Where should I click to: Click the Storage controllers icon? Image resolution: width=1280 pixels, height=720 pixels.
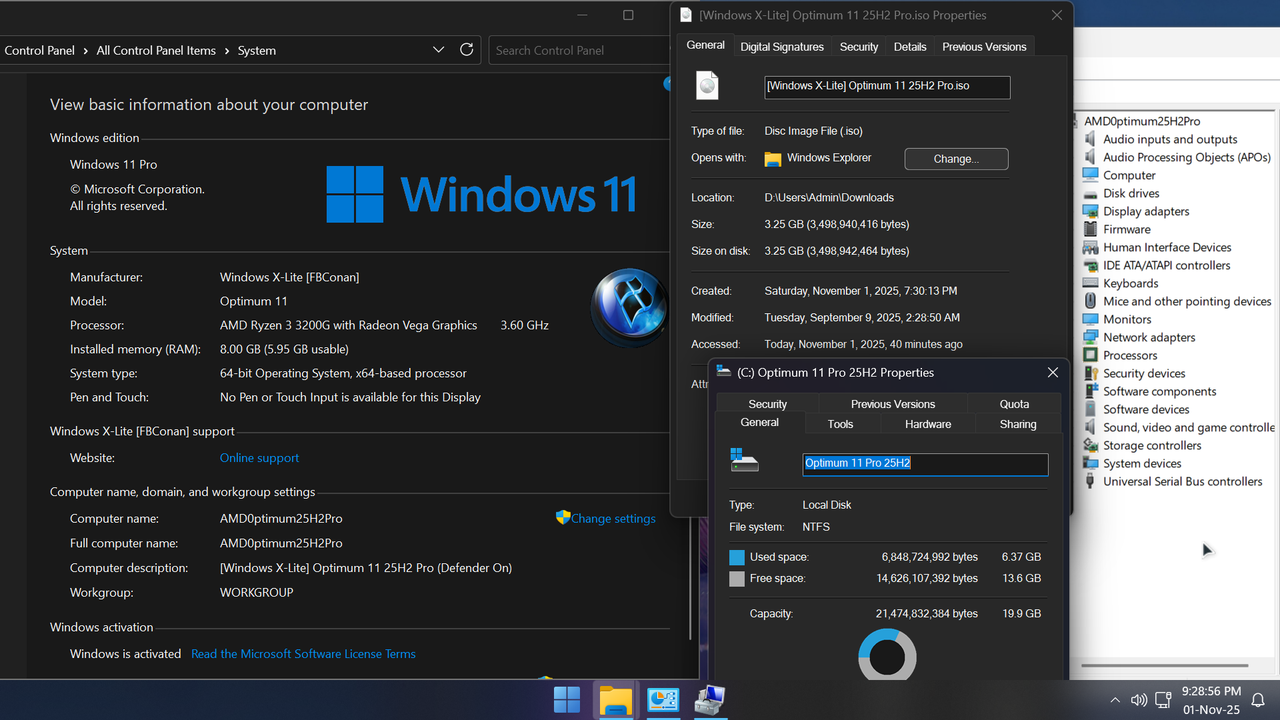[1090, 445]
